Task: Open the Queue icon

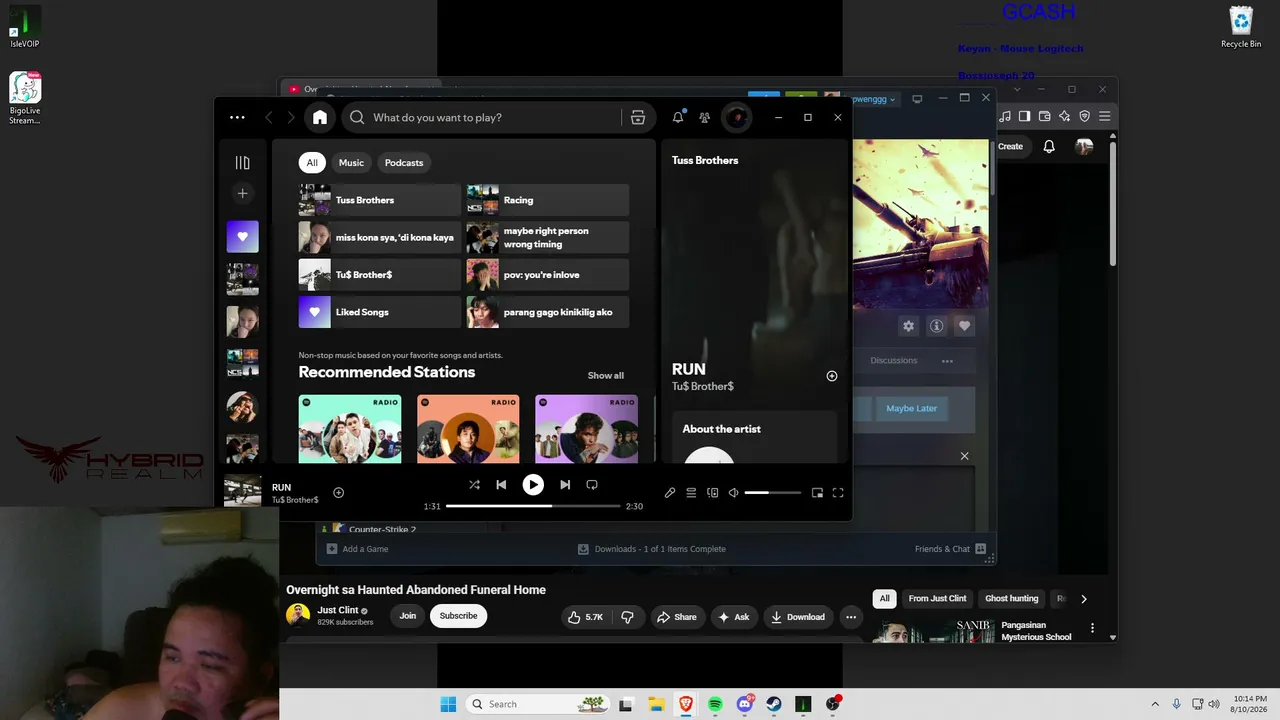Action: coord(691,493)
